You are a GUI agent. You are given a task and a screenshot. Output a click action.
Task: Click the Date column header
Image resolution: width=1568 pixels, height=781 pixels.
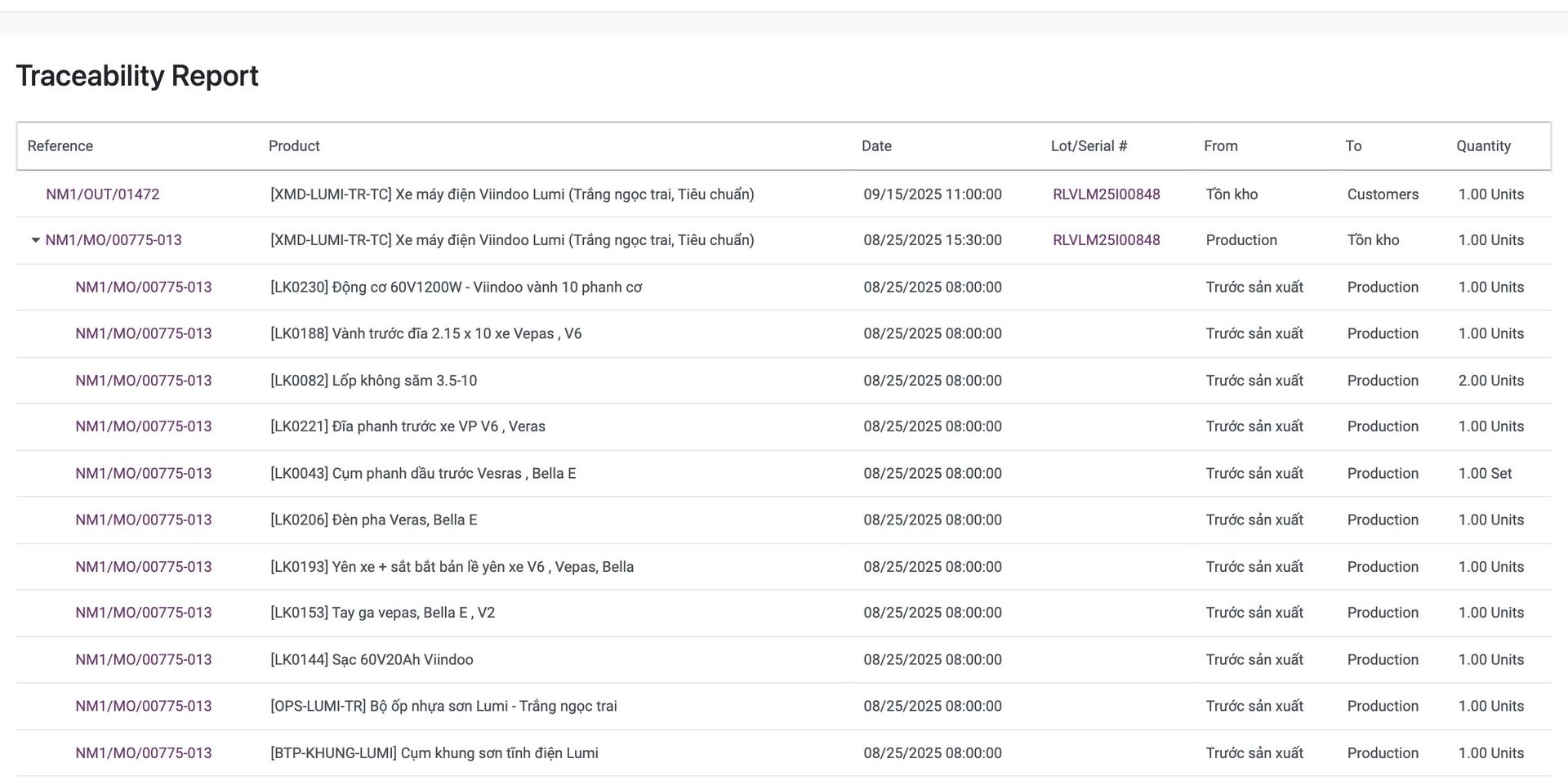point(876,146)
